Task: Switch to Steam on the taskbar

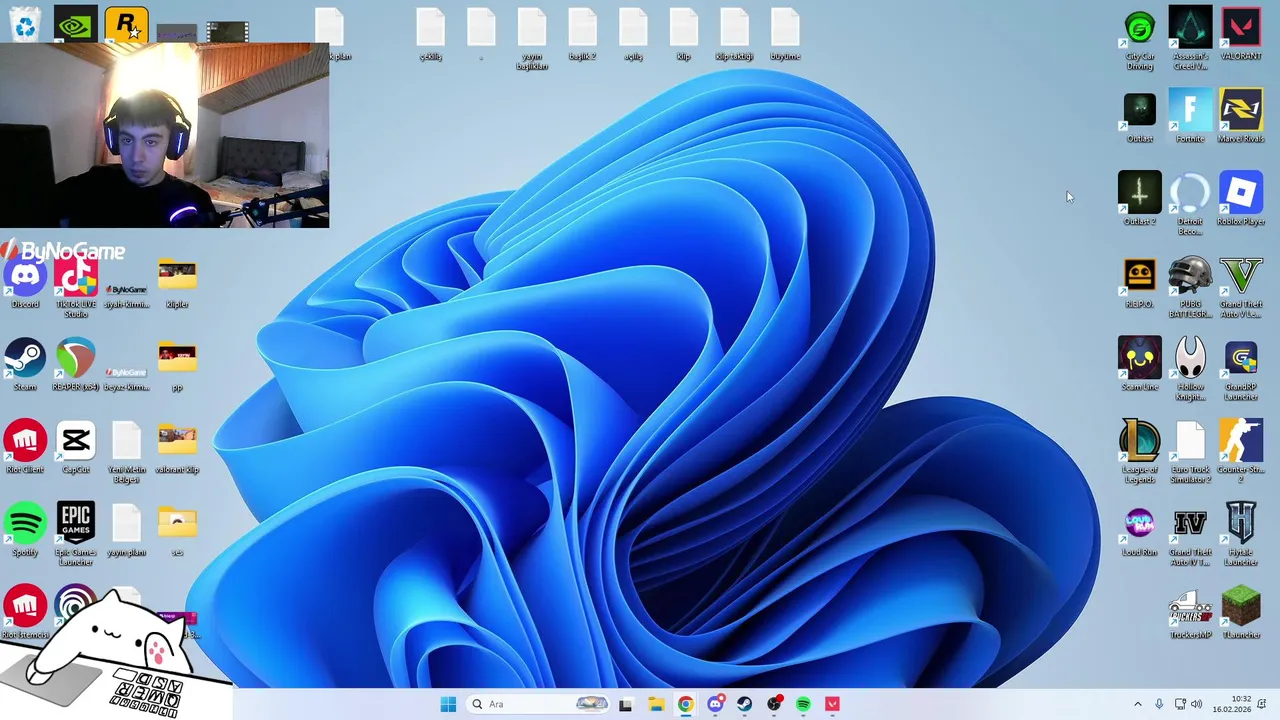Action: (744, 704)
